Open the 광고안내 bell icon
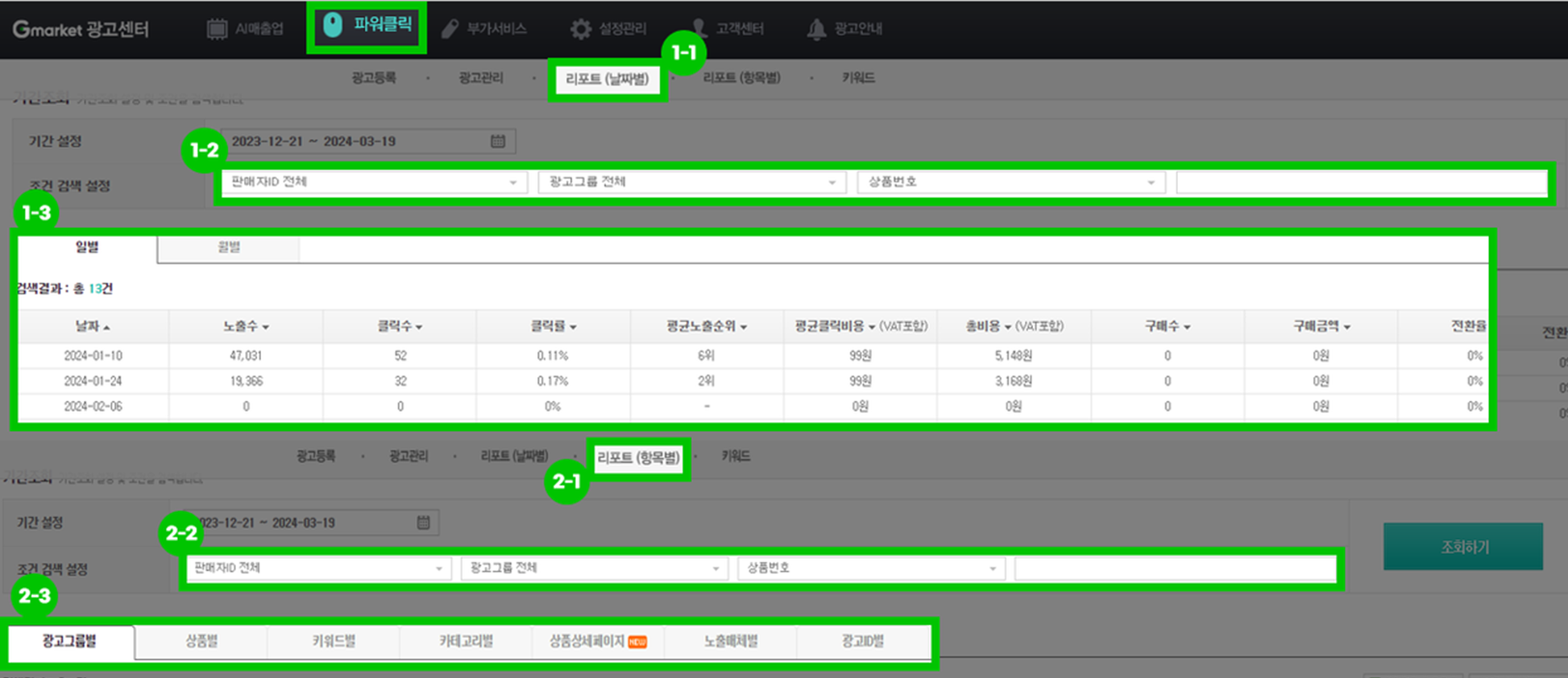 point(816,29)
